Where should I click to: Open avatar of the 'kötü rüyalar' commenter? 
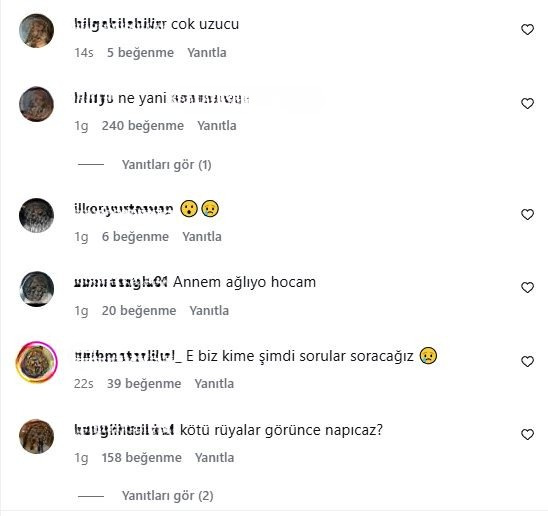click(x=37, y=436)
